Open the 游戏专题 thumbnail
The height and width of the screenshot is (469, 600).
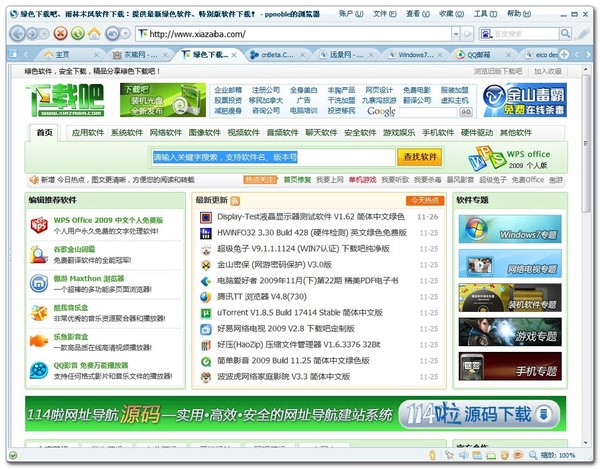[510, 332]
